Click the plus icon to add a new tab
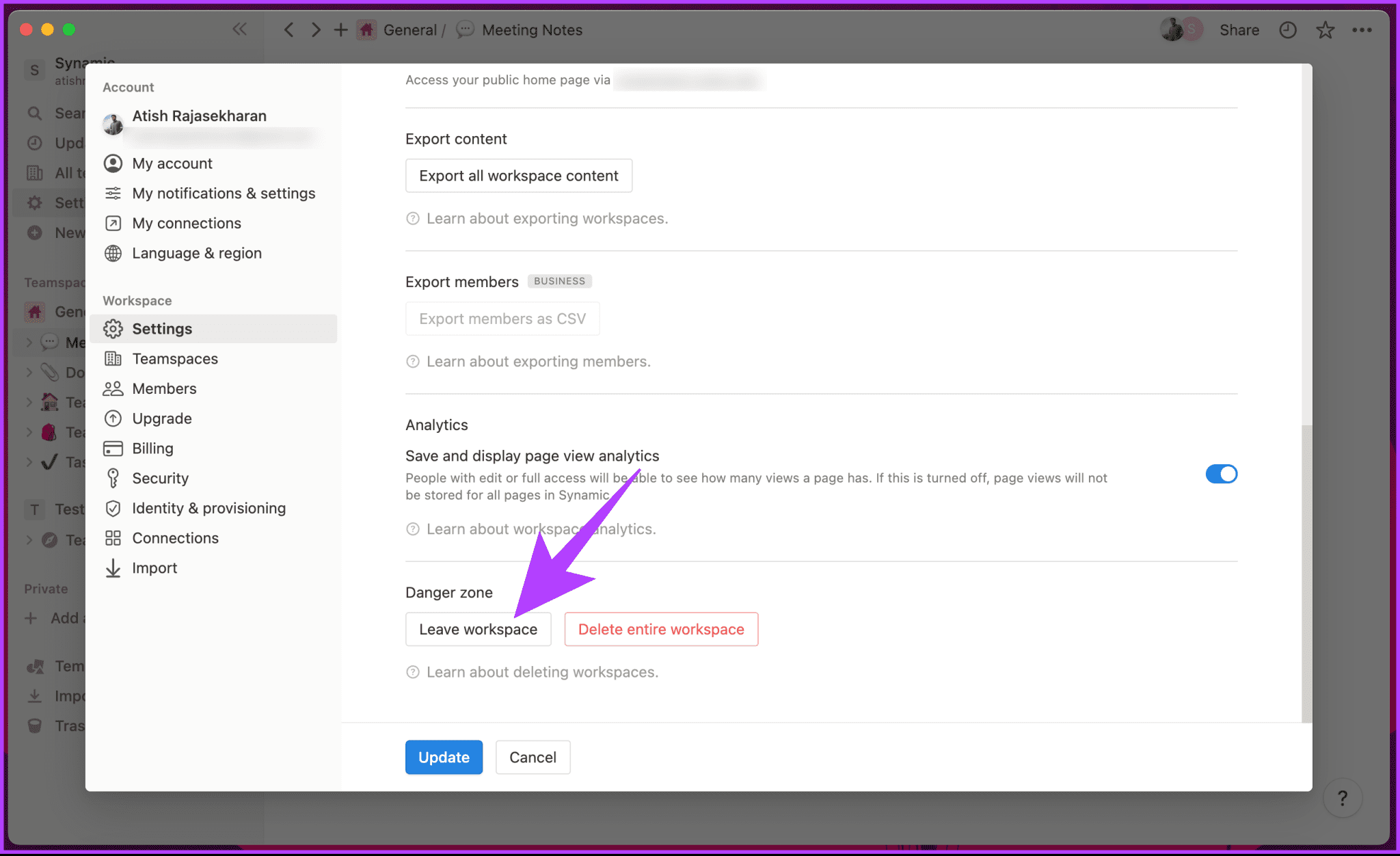This screenshot has width=1400, height=856. click(340, 30)
